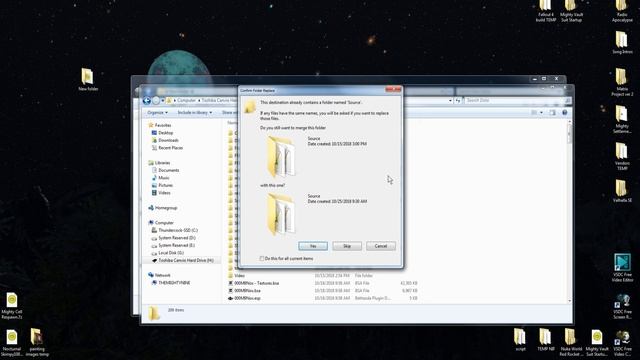Click Computer in the address breadcrumb
Viewport: 640px width, 360px height.
[x=186, y=100]
